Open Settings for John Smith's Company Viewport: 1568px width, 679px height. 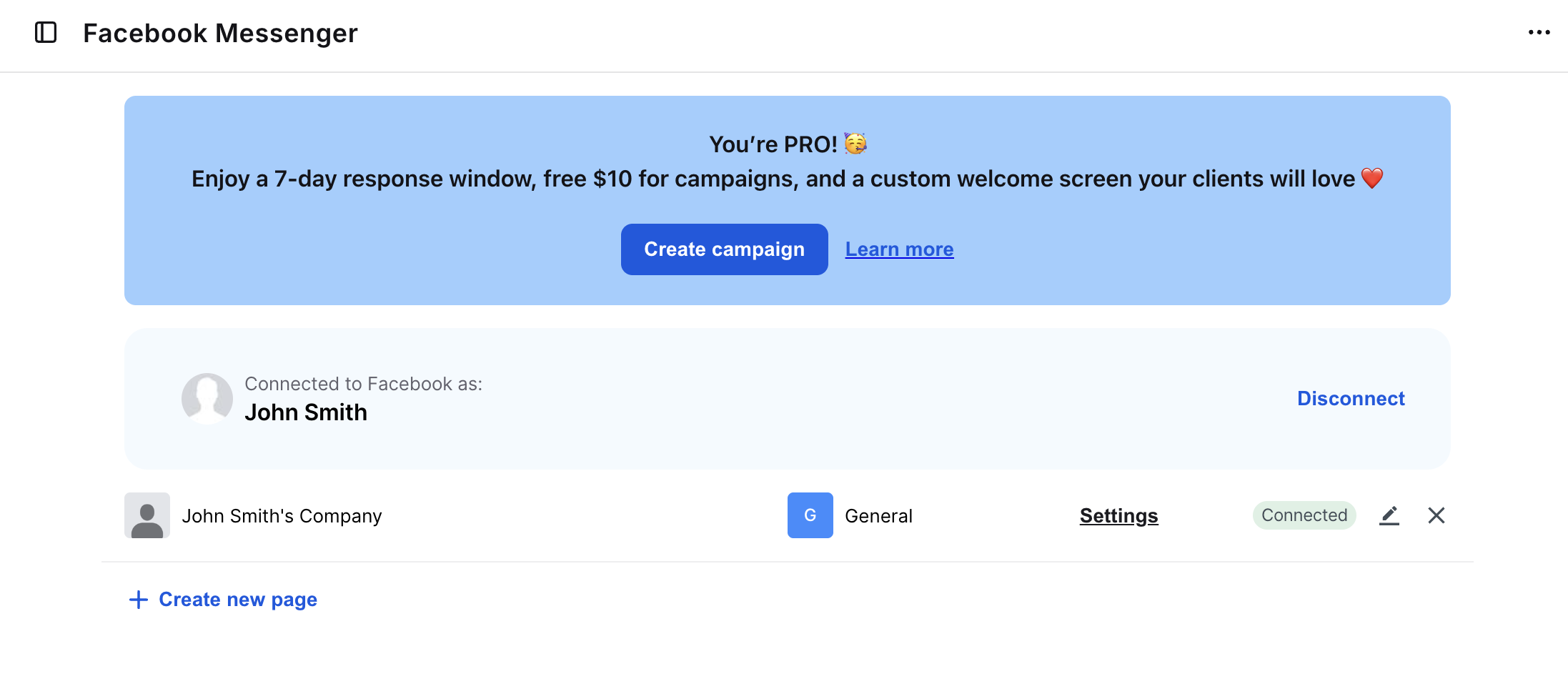(1118, 516)
